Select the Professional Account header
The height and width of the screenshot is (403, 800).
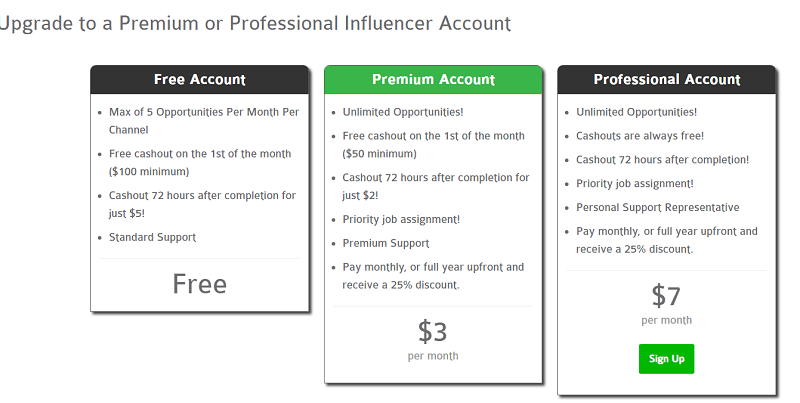tap(667, 79)
